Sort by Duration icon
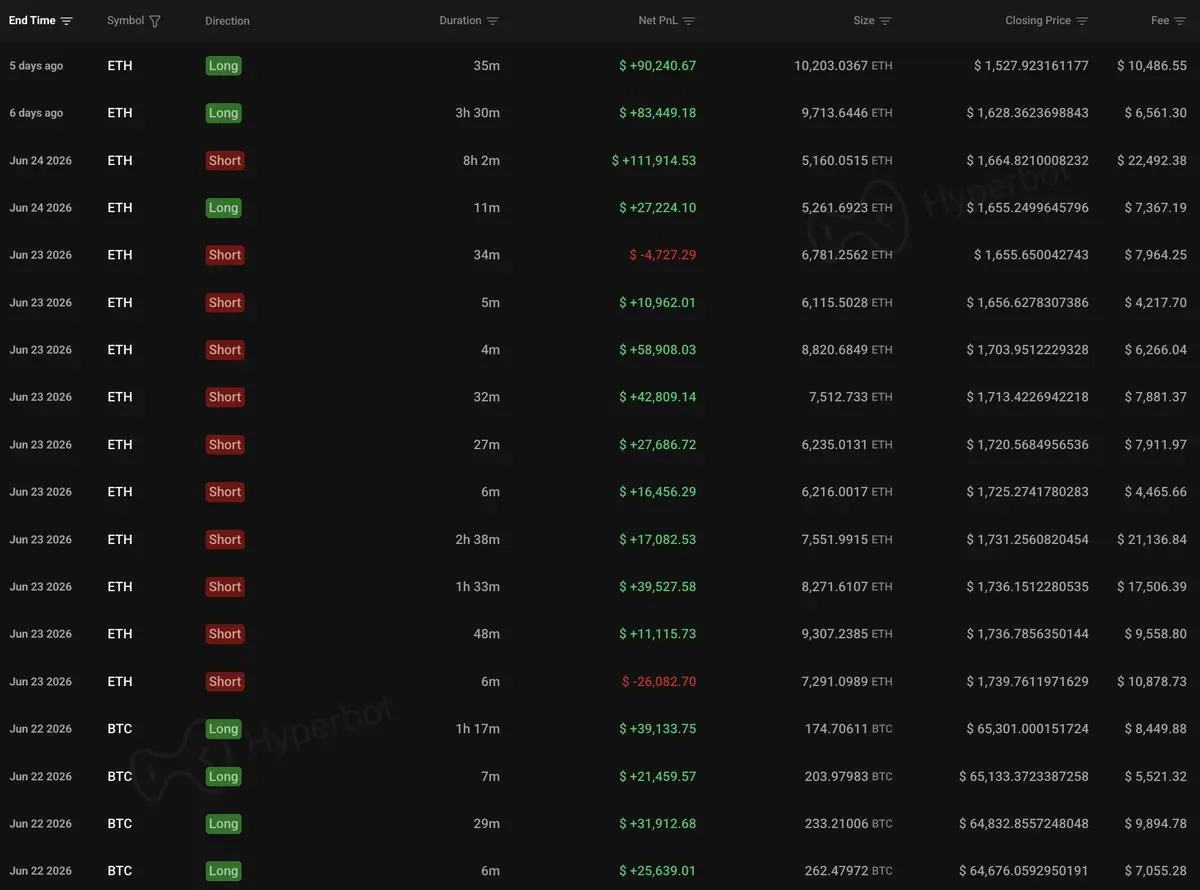This screenshot has width=1200, height=890. pyautogui.click(x=492, y=21)
